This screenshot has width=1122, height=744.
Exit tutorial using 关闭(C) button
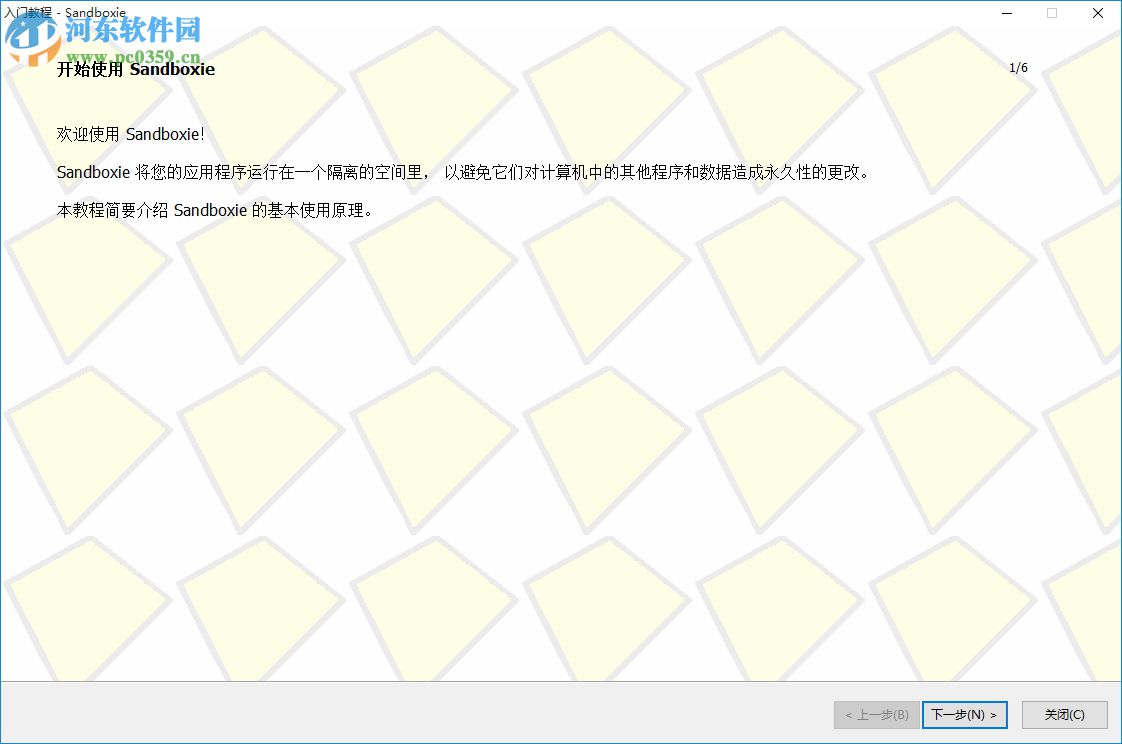point(1063,714)
